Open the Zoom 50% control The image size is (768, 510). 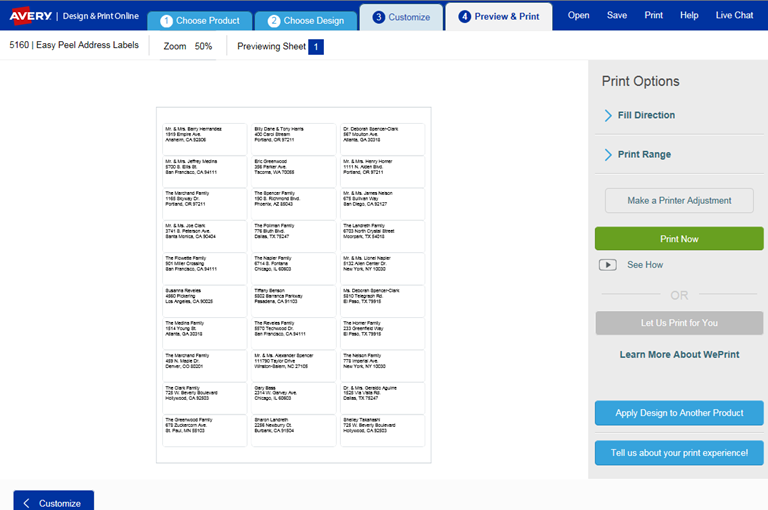tap(187, 47)
